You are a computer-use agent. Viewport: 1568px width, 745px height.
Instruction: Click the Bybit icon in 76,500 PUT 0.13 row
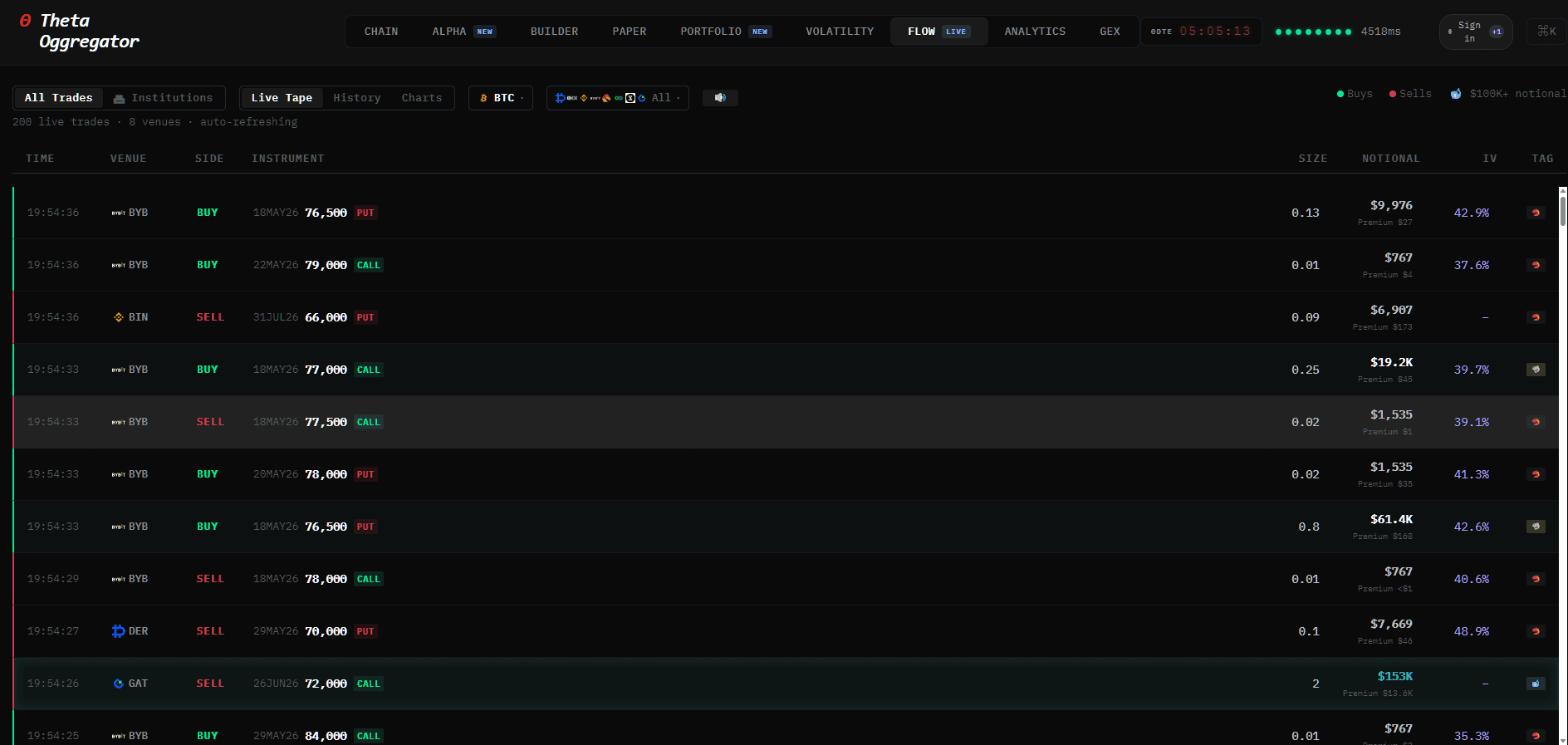[119, 213]
